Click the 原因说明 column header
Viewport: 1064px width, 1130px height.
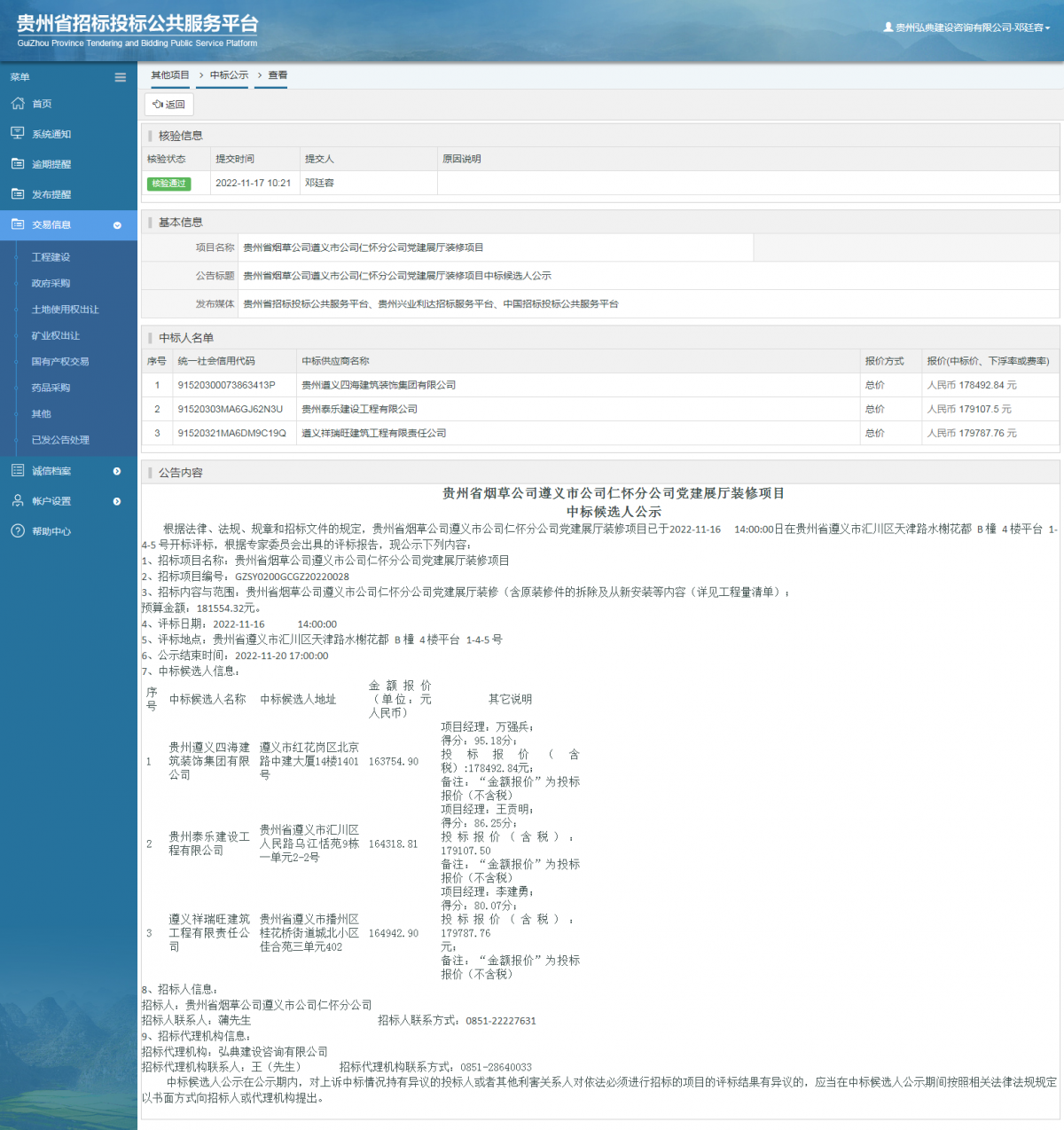[461, 159]
